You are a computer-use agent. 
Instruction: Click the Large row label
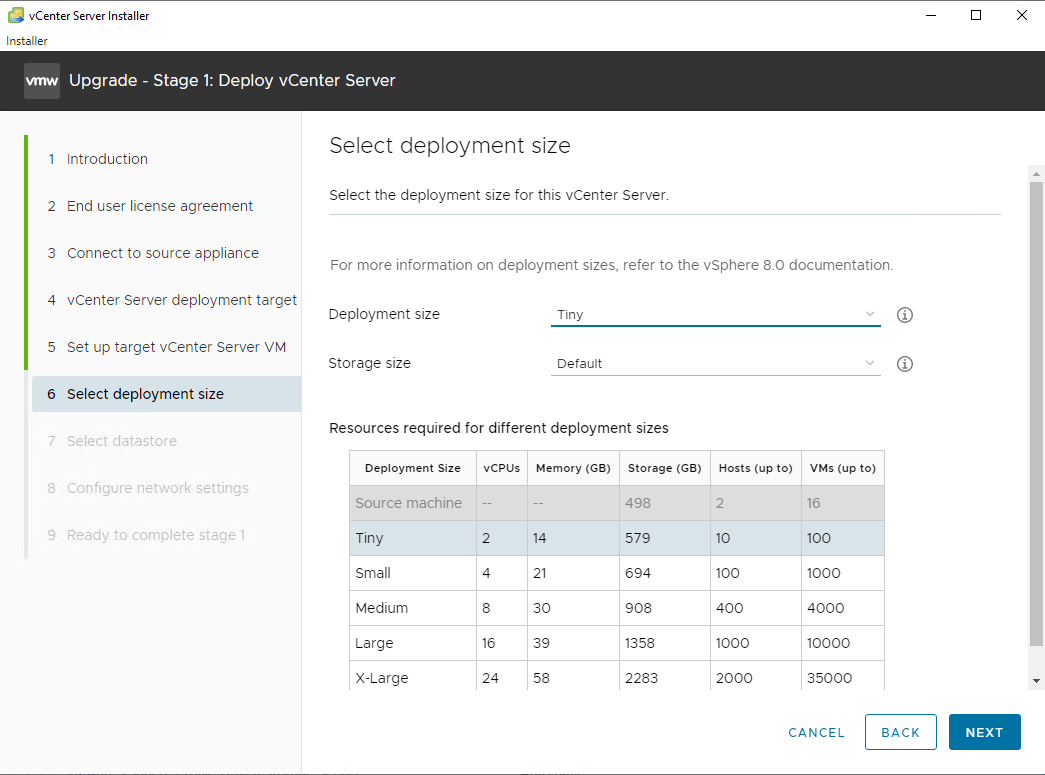click(374, 643)
